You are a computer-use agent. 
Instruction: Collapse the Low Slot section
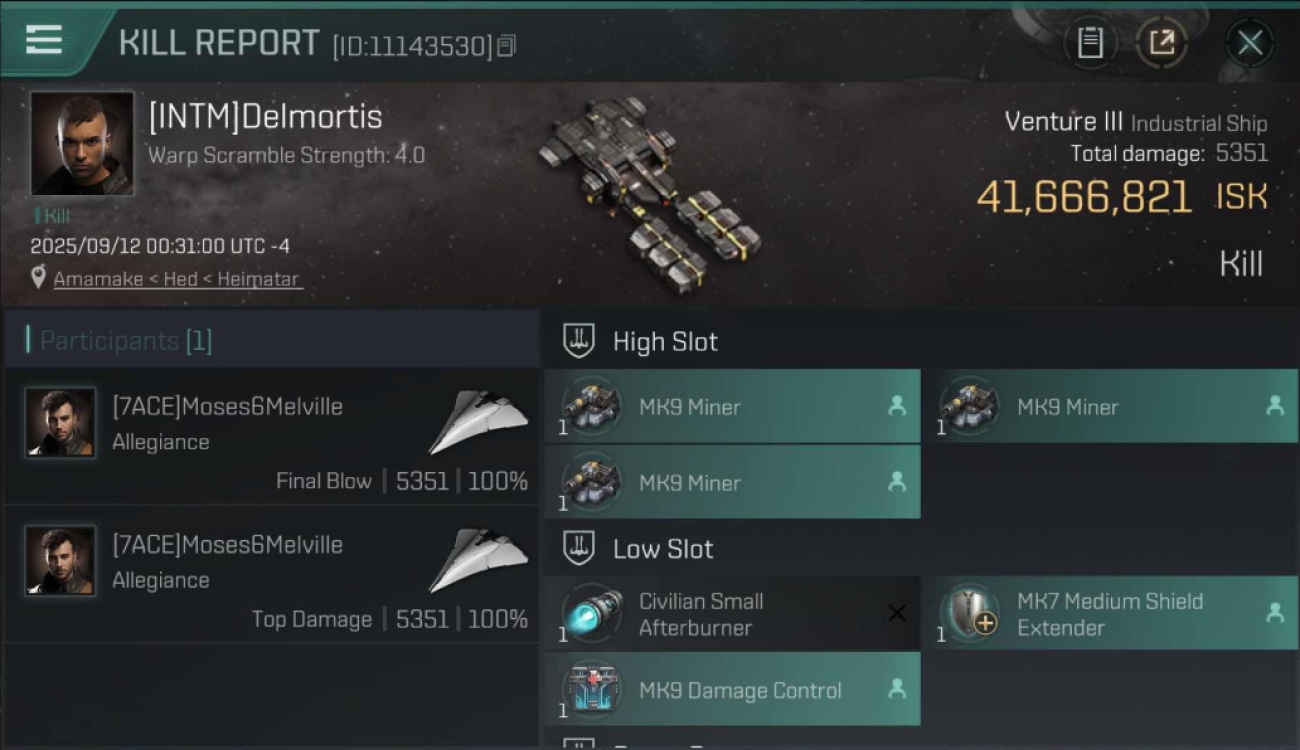tap(579, 548)
